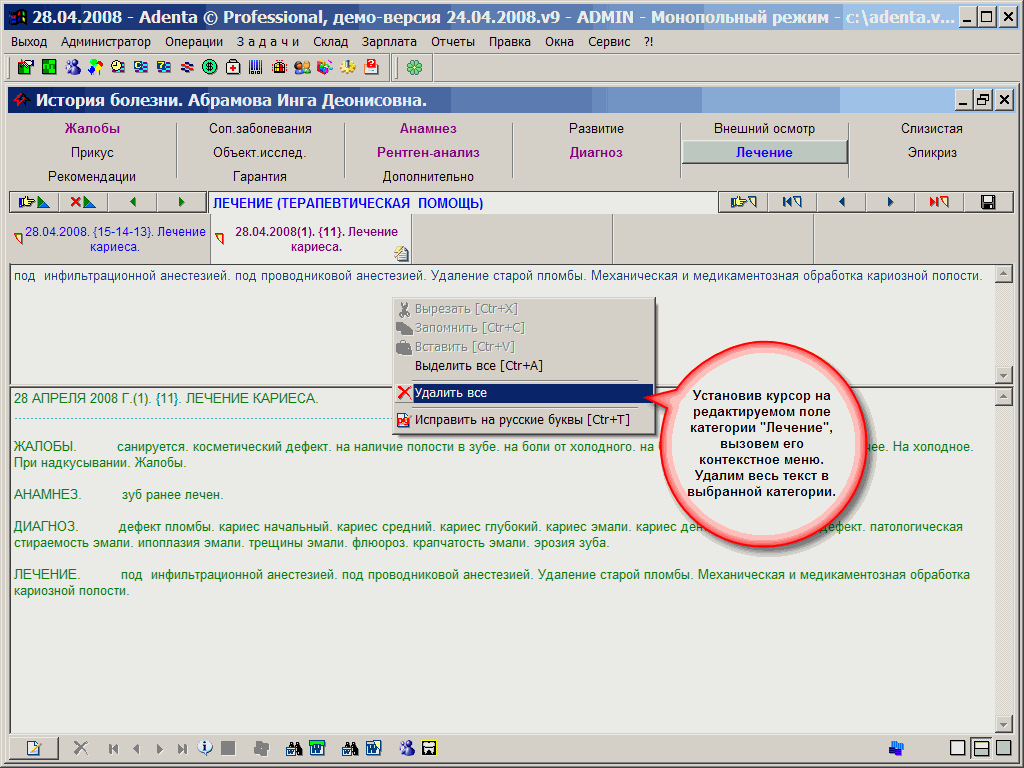Click the blue info icon in bottom bar
The height and width of the screenshot is (768, 1024).
click(x=205, y=748)
